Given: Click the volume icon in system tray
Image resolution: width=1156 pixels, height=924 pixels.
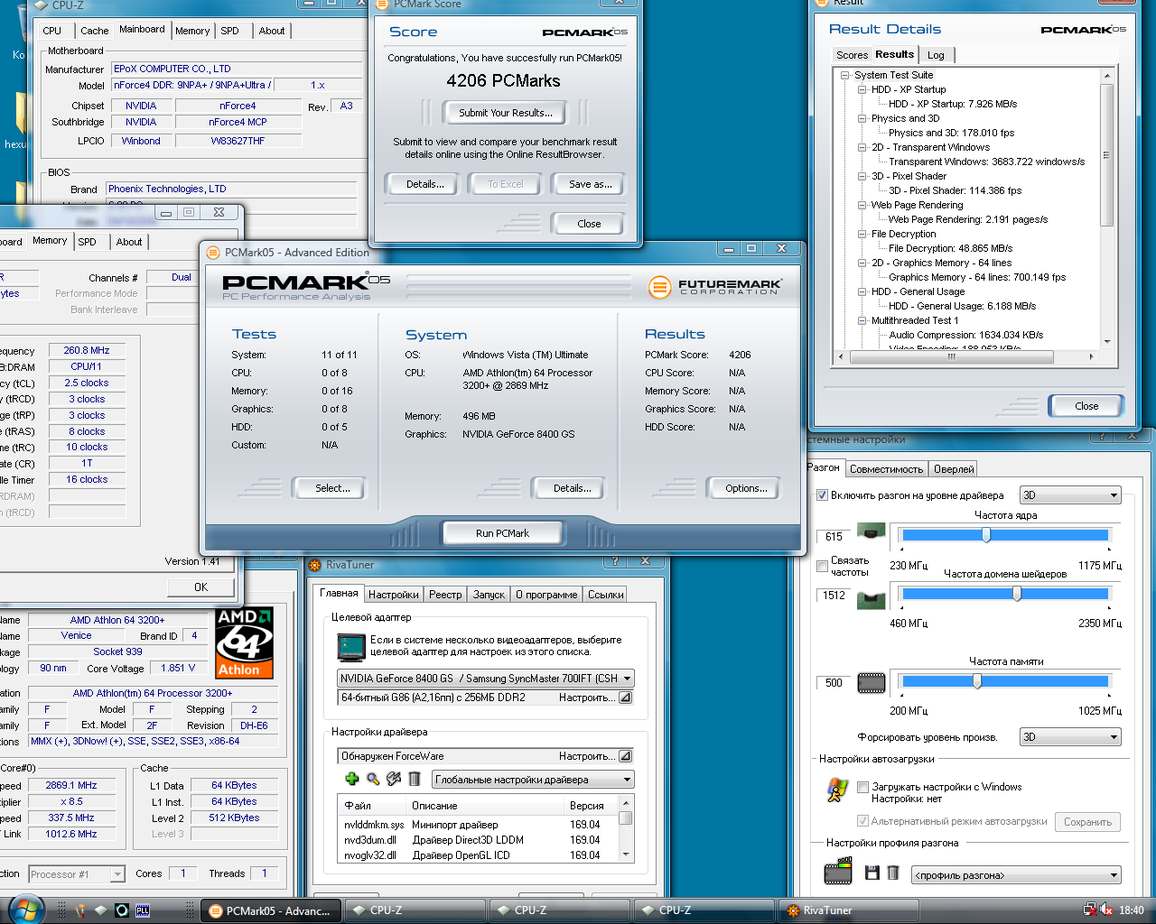Looking at the screenshot, I should coord(1106,910).
